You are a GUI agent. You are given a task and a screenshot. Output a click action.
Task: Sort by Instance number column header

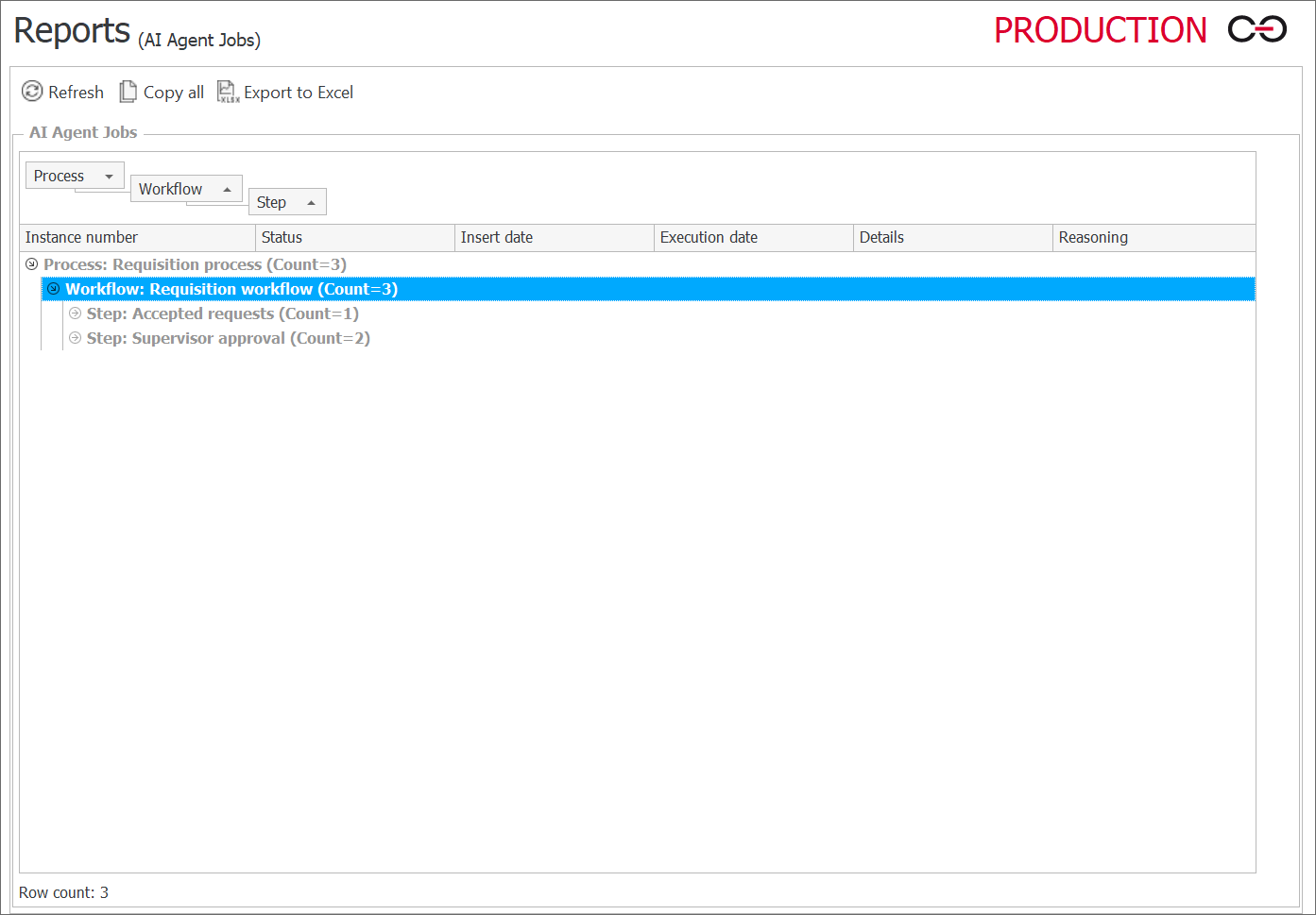click(x=137, y=238)
